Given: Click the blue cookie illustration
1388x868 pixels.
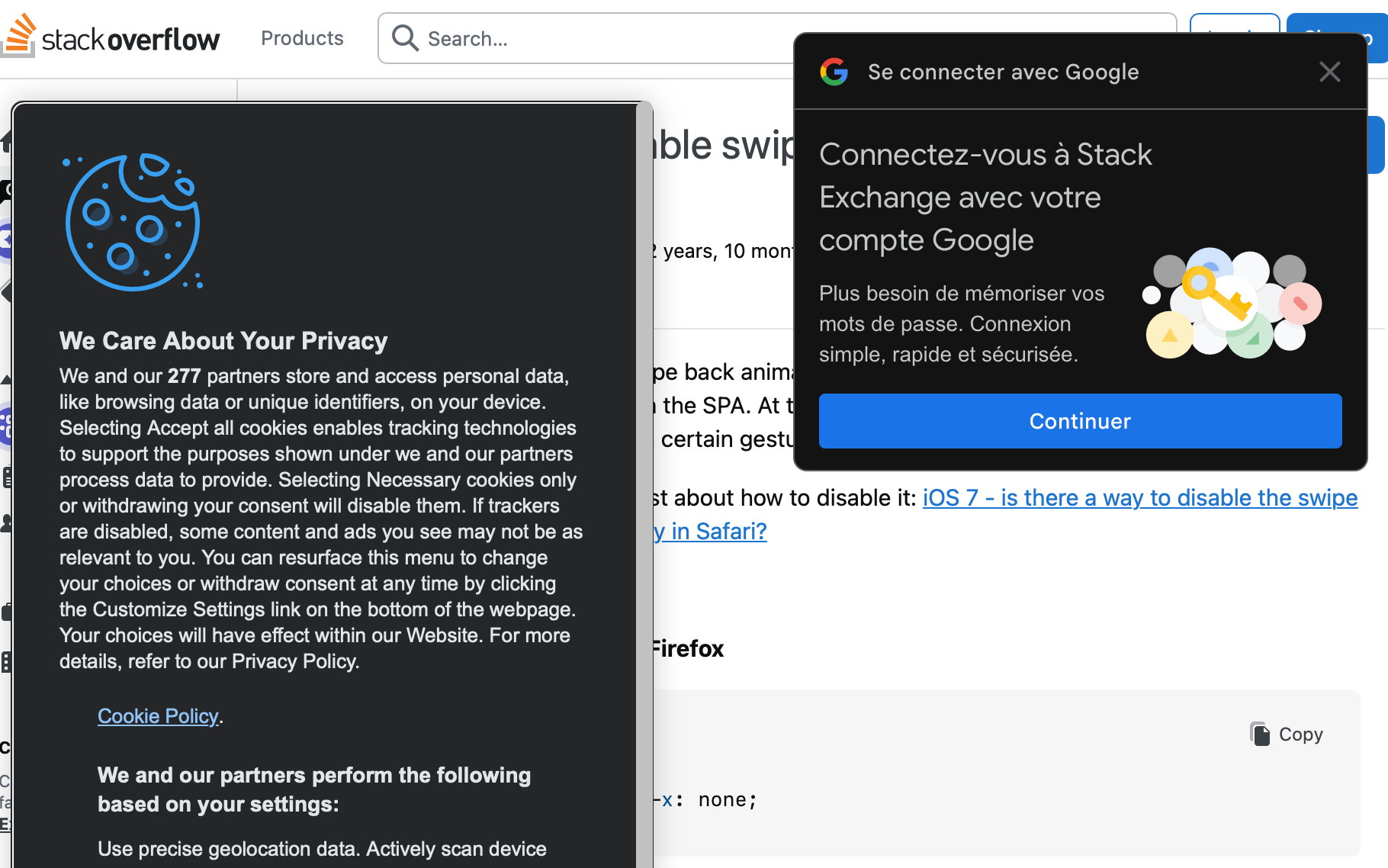Looking at the screenshot, I should click(133, 222).
